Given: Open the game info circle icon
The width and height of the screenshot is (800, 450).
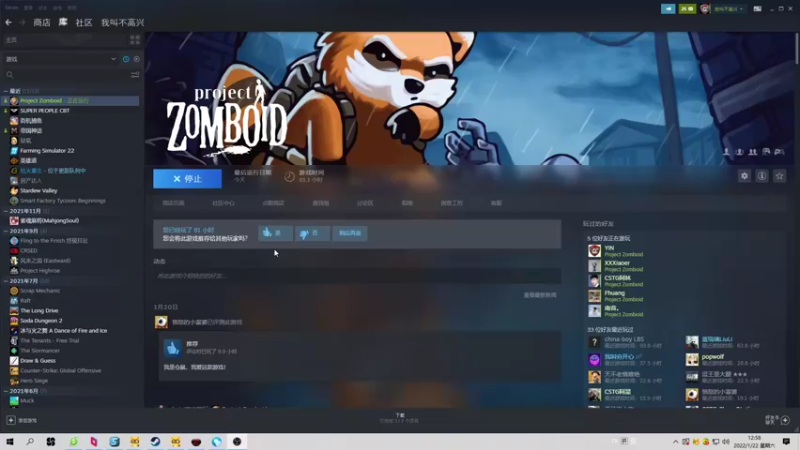Looking at the screenshot, I should pyautogui.click(x=762, y=176).
